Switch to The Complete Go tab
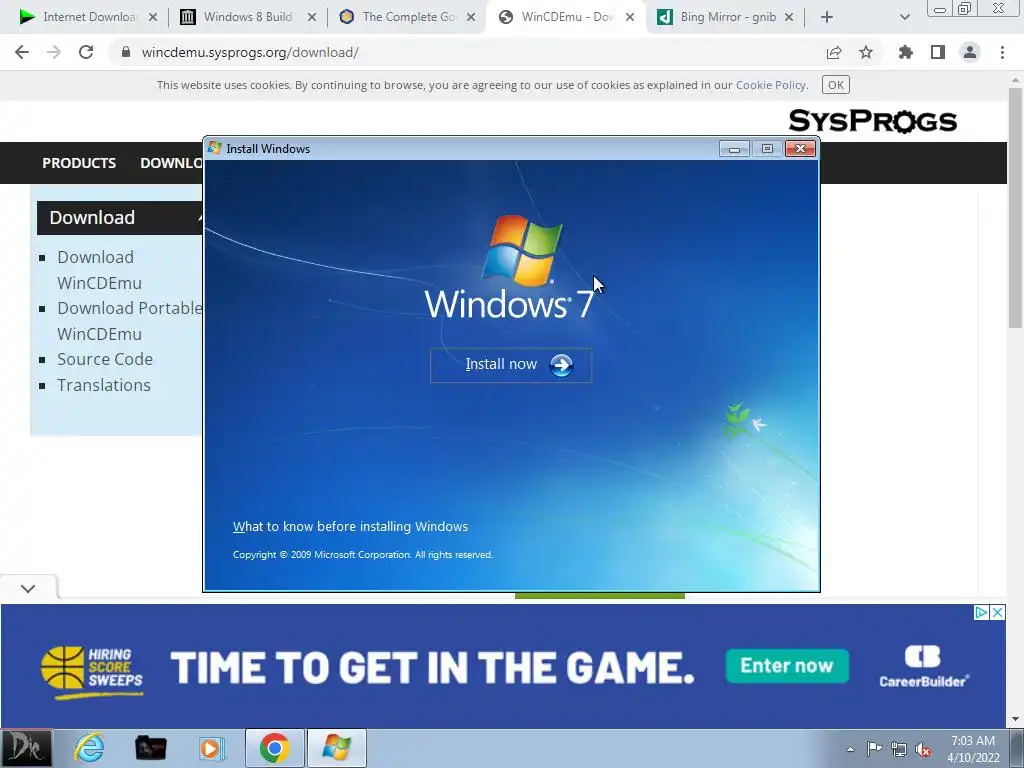Screen dimensions: 1024x768 click(407, 17)
